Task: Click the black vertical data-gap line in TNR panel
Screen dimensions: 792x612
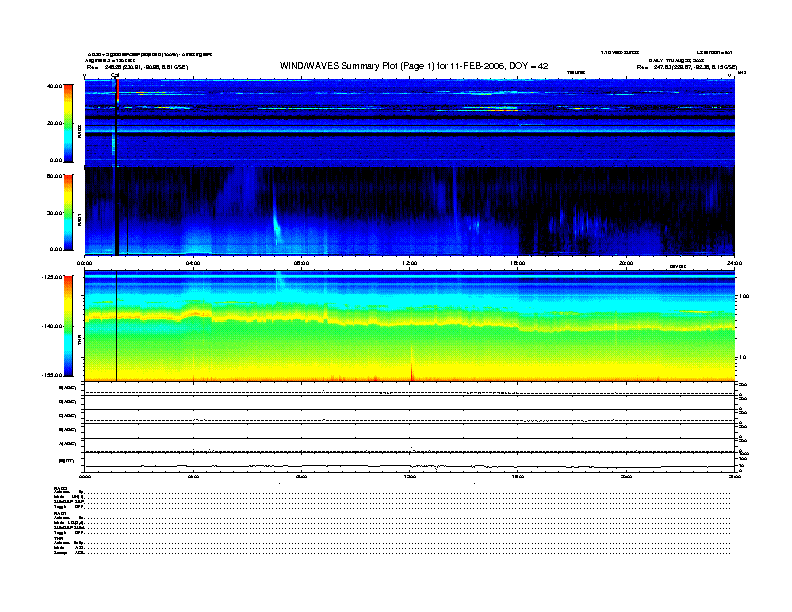Action: 117,326
